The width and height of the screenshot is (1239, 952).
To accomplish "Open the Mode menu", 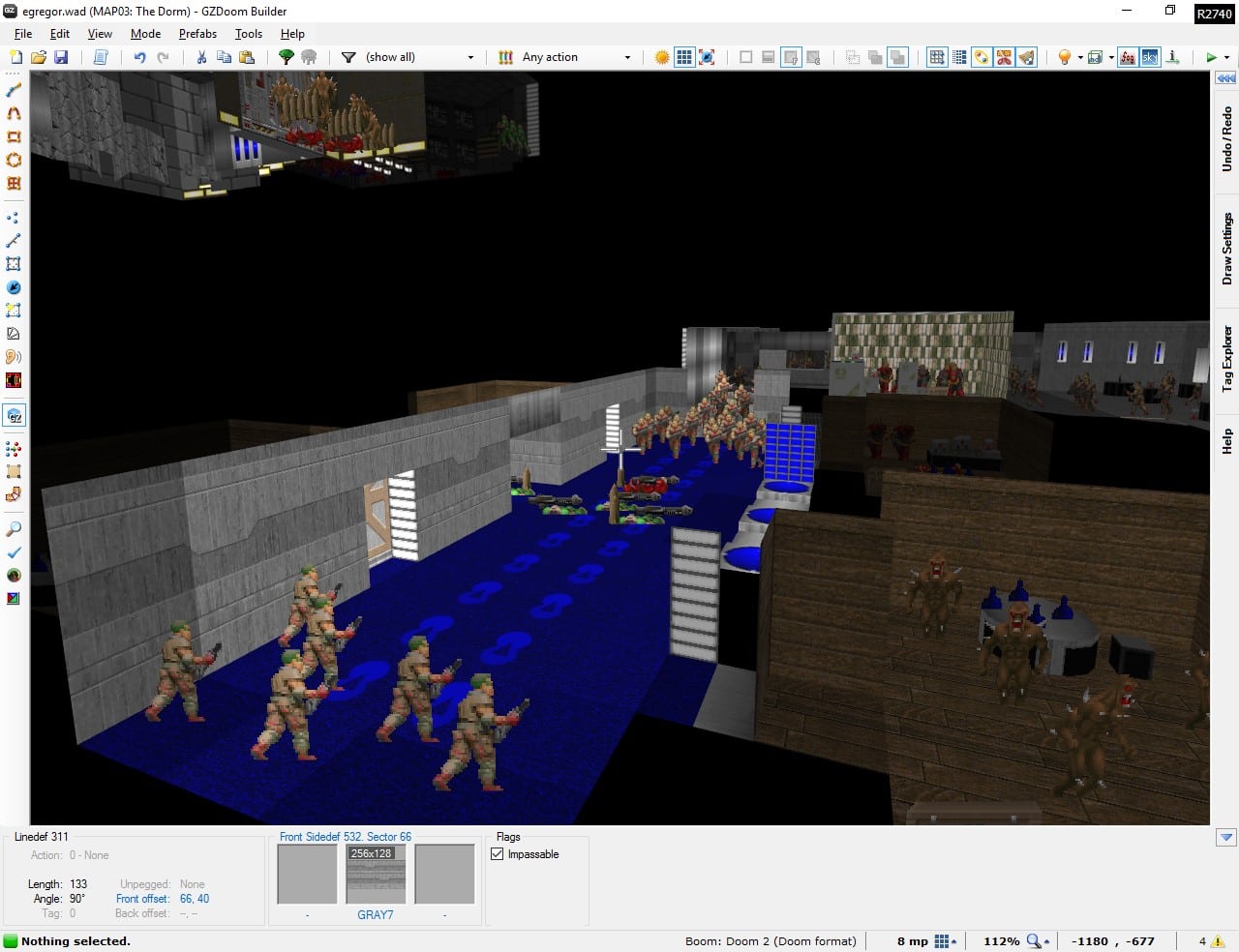I will [x=145, y=33].
